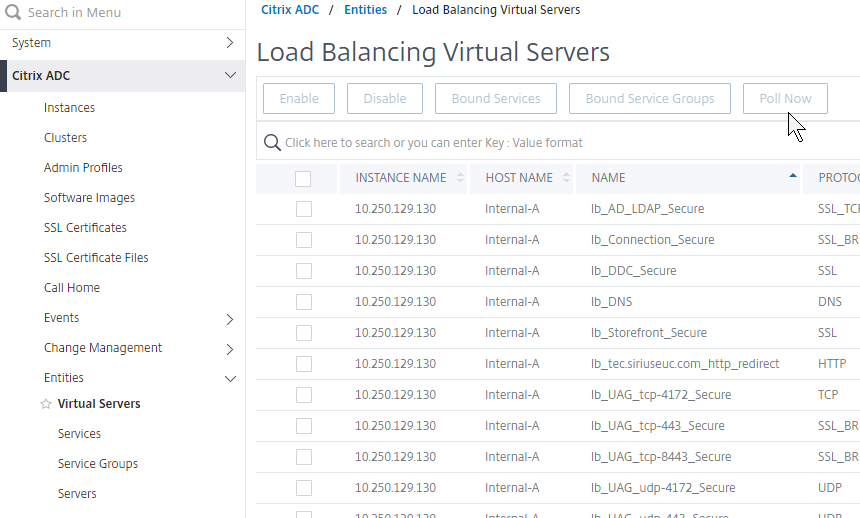860x518 pixels.
Task: Click the HOST NAME column header
Action: (519, 178)
